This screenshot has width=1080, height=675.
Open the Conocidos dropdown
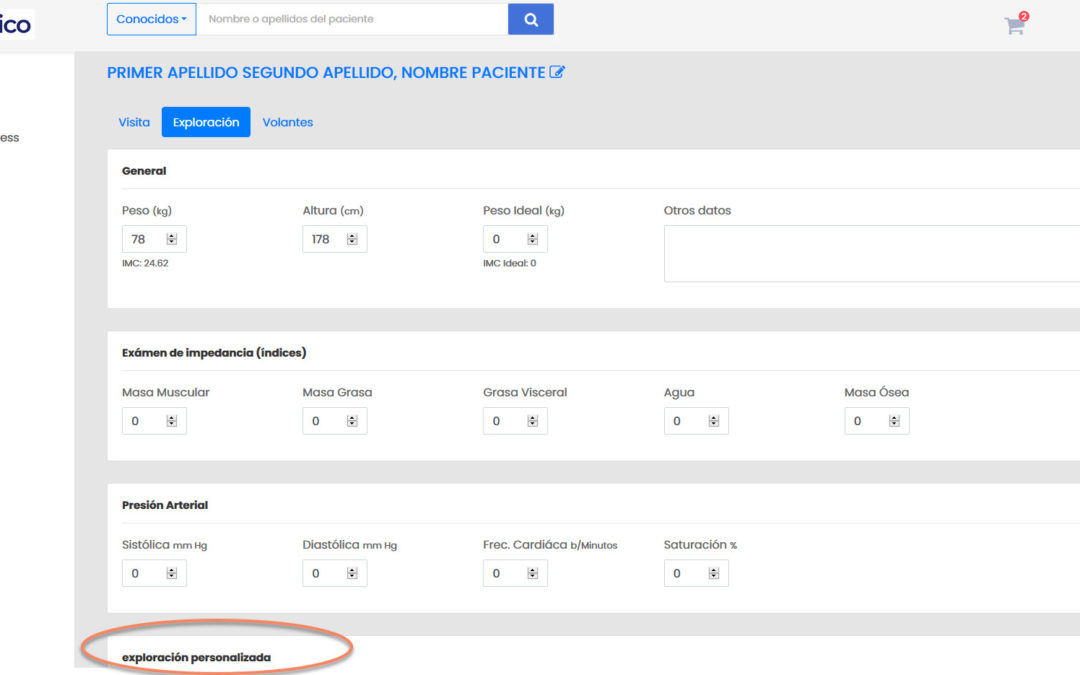click(x=152, y=19)
